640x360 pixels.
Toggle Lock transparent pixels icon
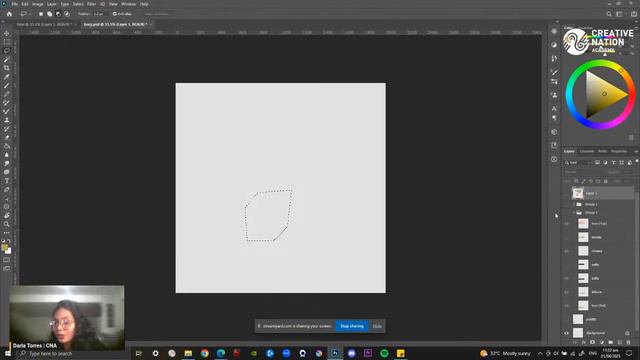pyautogui.click(x=576, y=181)
